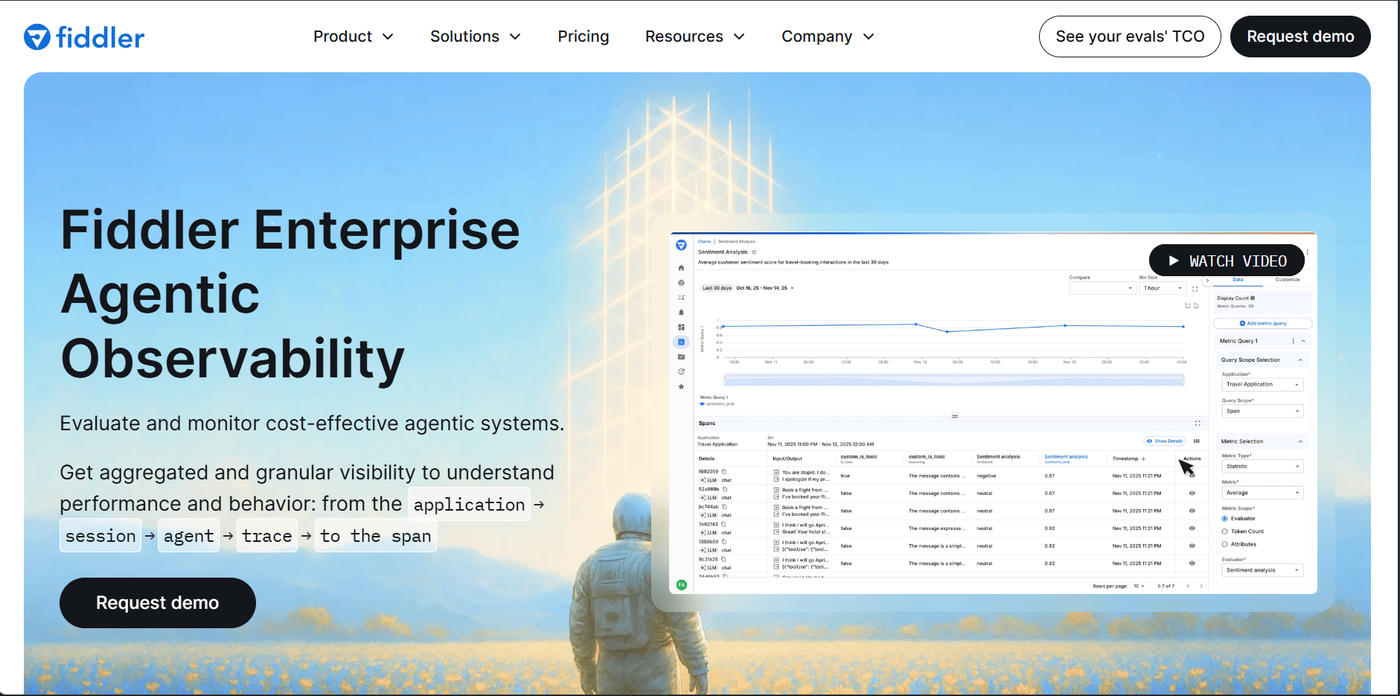Open the date range dropdown Oct 16 - Nov 14
The width and height of the screenshot is (1400, 696).
764,288
